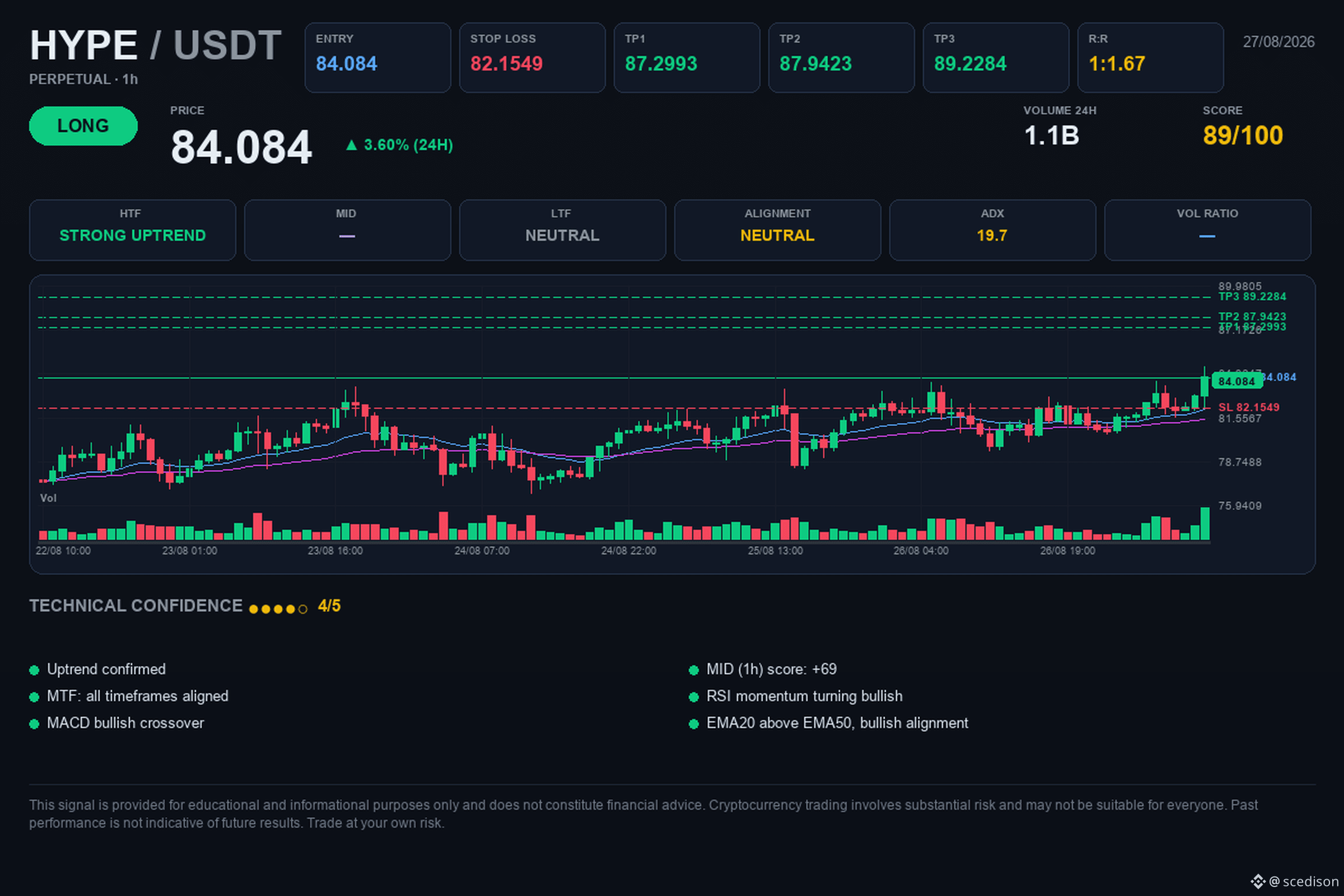The height and width of the screenshot is (896, 1344).
Task: Select the LTF Neutral card
Action: 562,230
